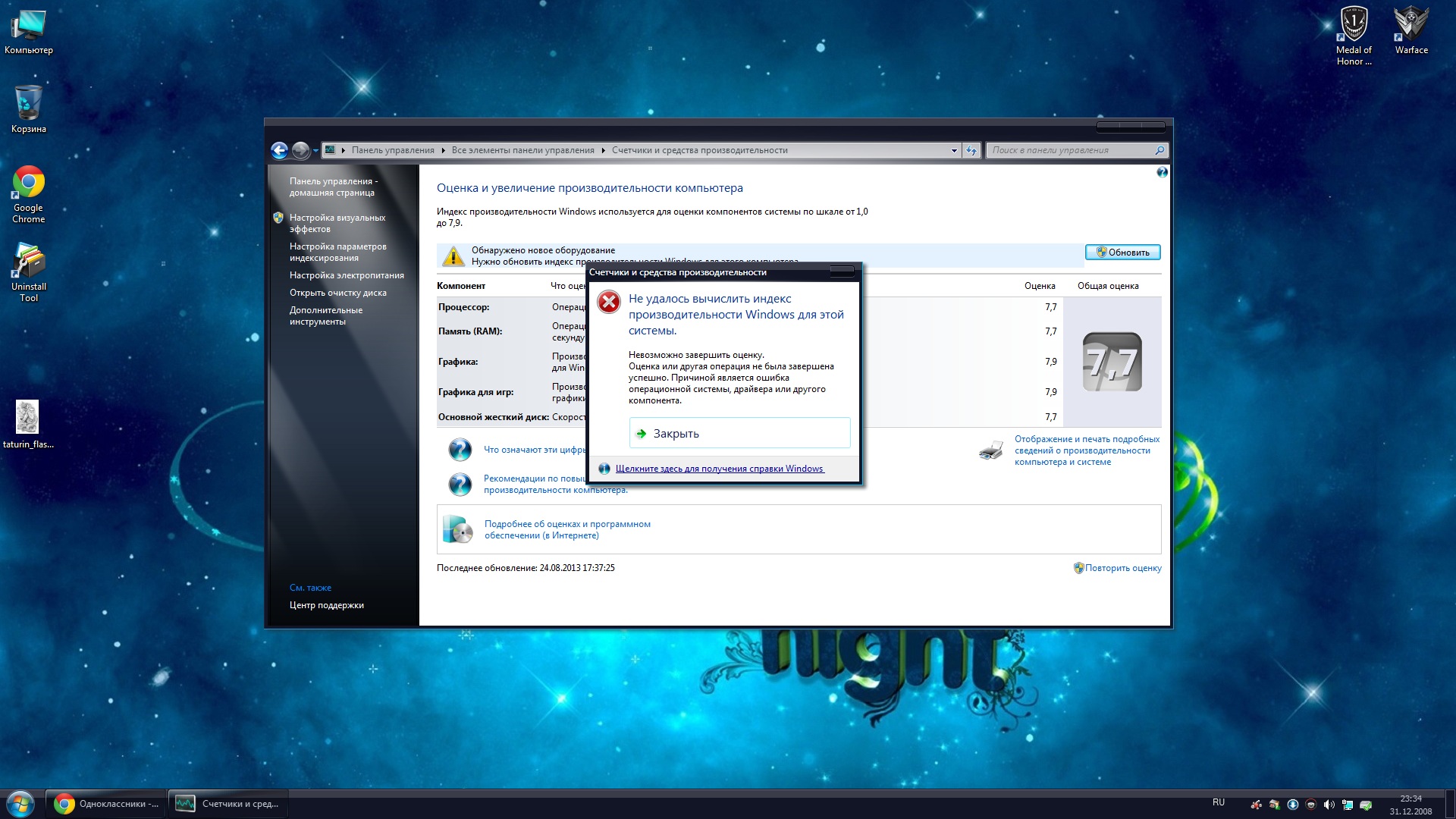Viewport: 1456px width, 819px height.
Task: Click 'Основной жесткий диск:' row label
Action: [493, 417]
